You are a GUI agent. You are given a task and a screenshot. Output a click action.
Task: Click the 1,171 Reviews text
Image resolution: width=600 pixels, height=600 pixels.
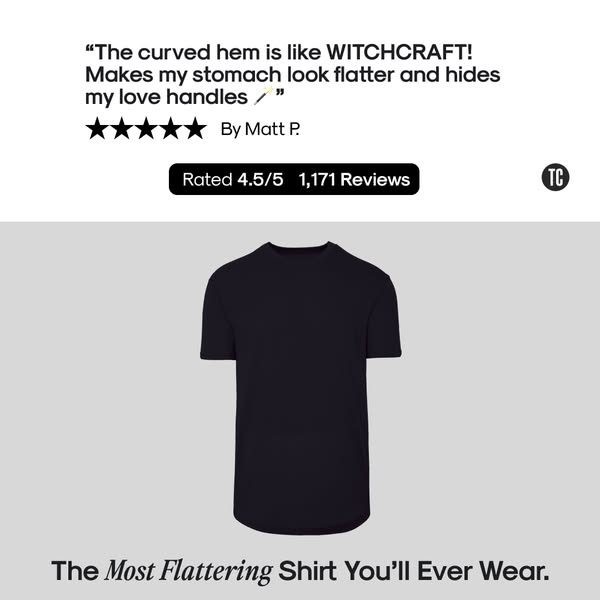354,179
